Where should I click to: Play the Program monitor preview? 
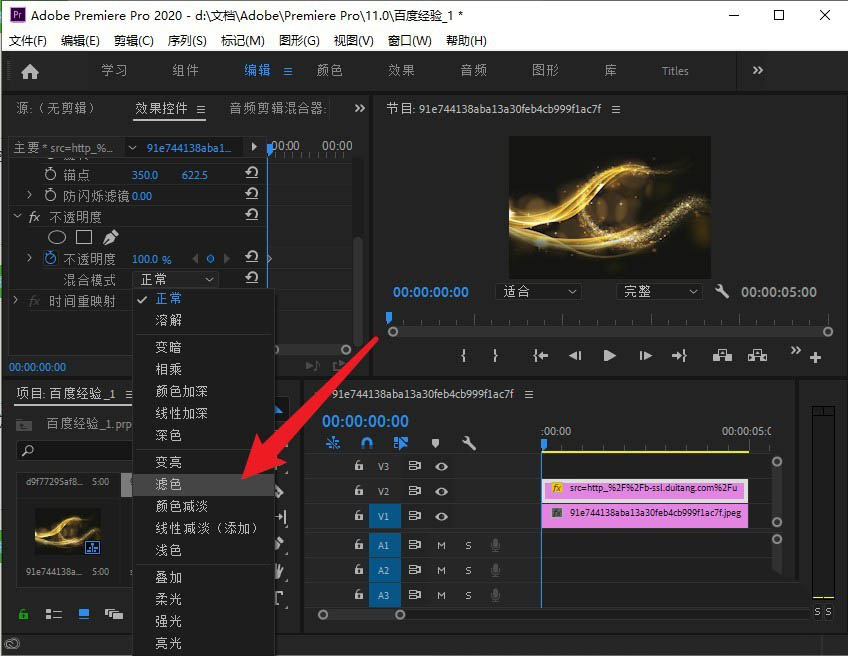pos(609,355)
